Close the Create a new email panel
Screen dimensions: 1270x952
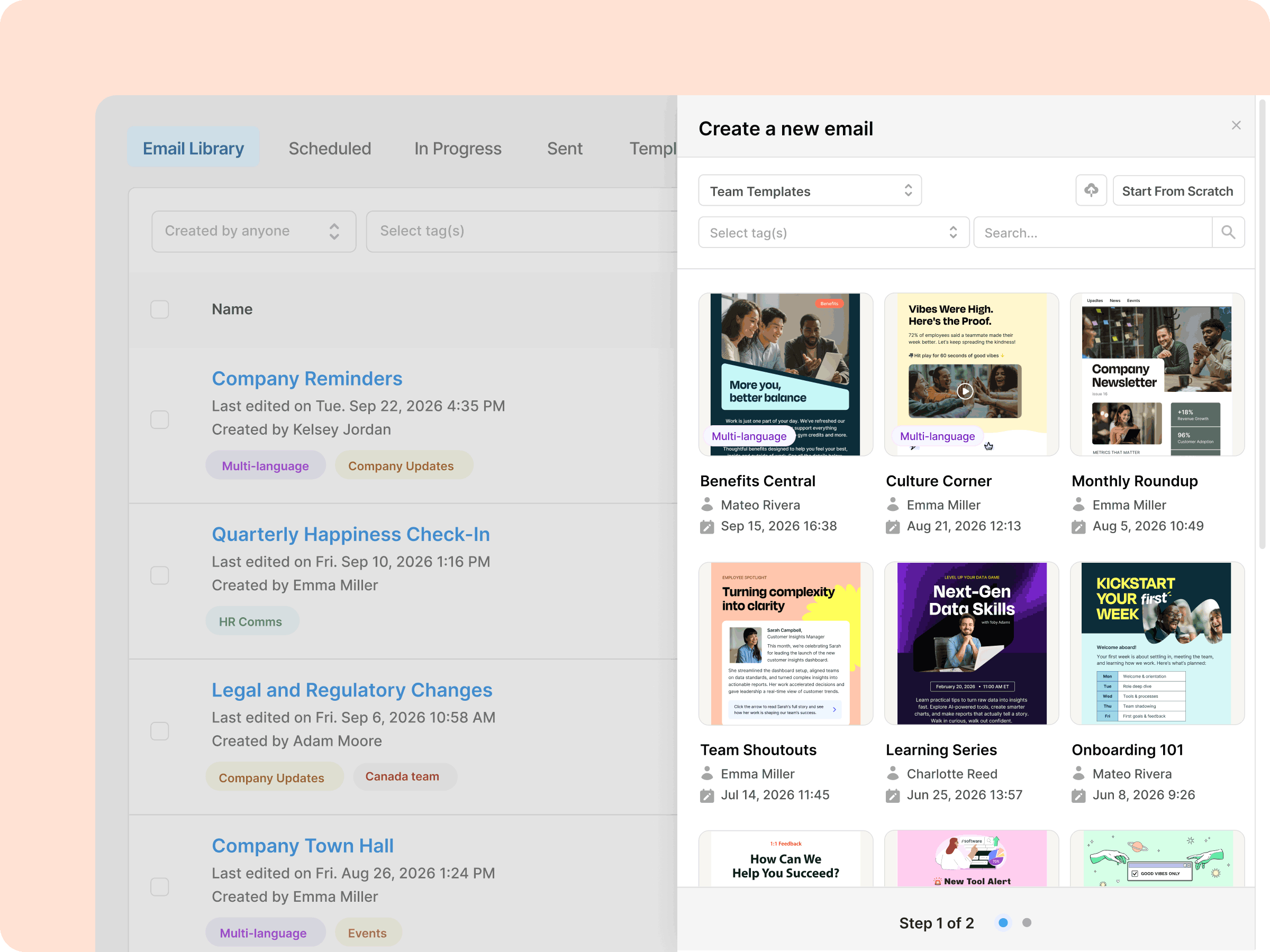click(x=1236, y=126)
